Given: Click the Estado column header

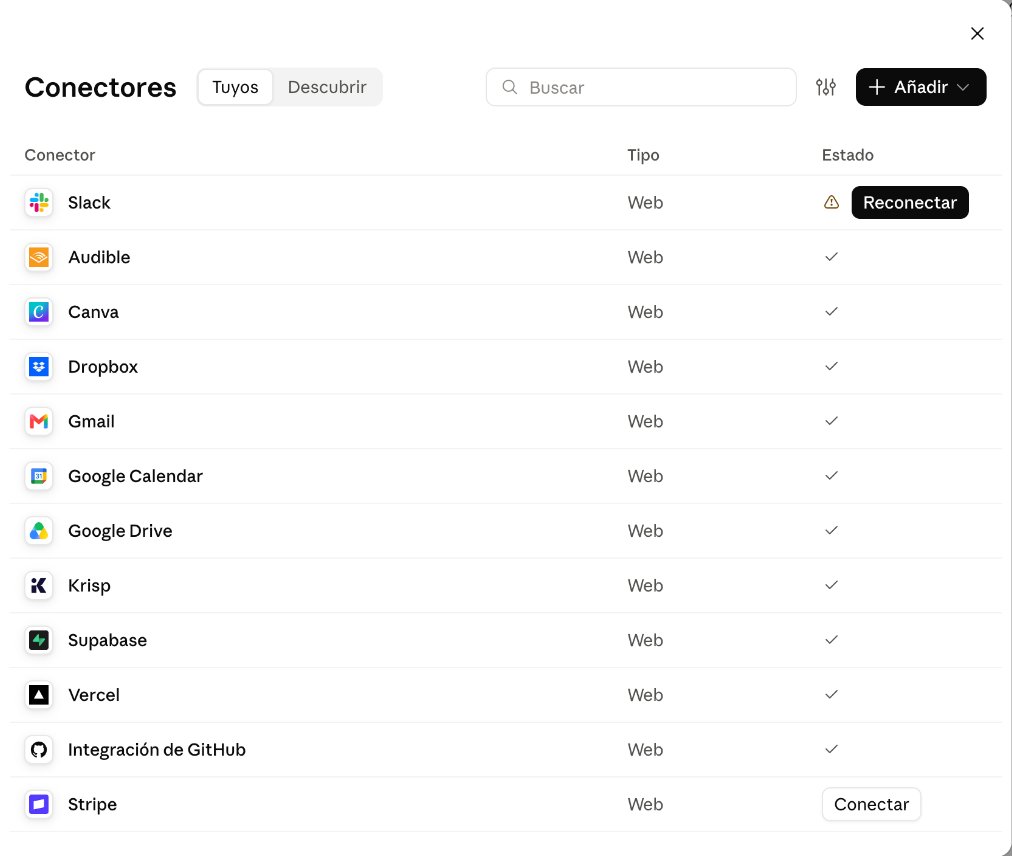Looking at the screenshot, I should pyautogui.click(x=847, y=155).
